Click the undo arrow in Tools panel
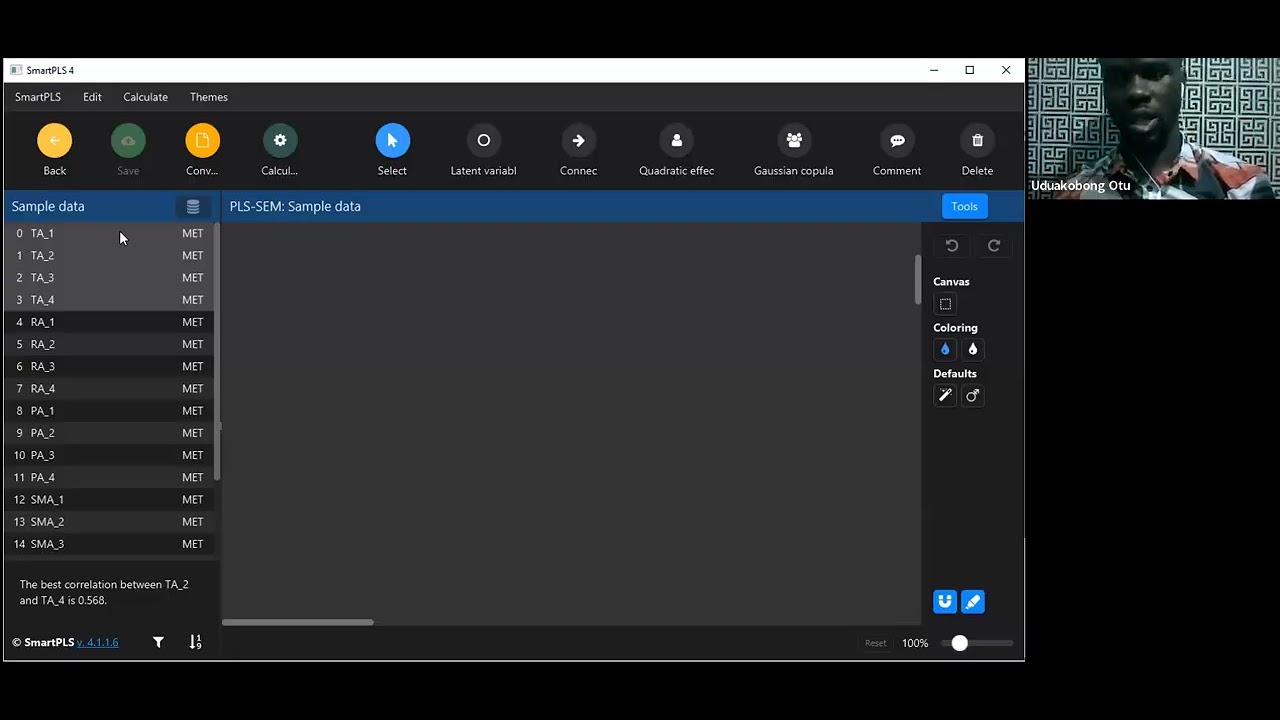Screen dimensions: 1280x720 (x=952, y=245)
